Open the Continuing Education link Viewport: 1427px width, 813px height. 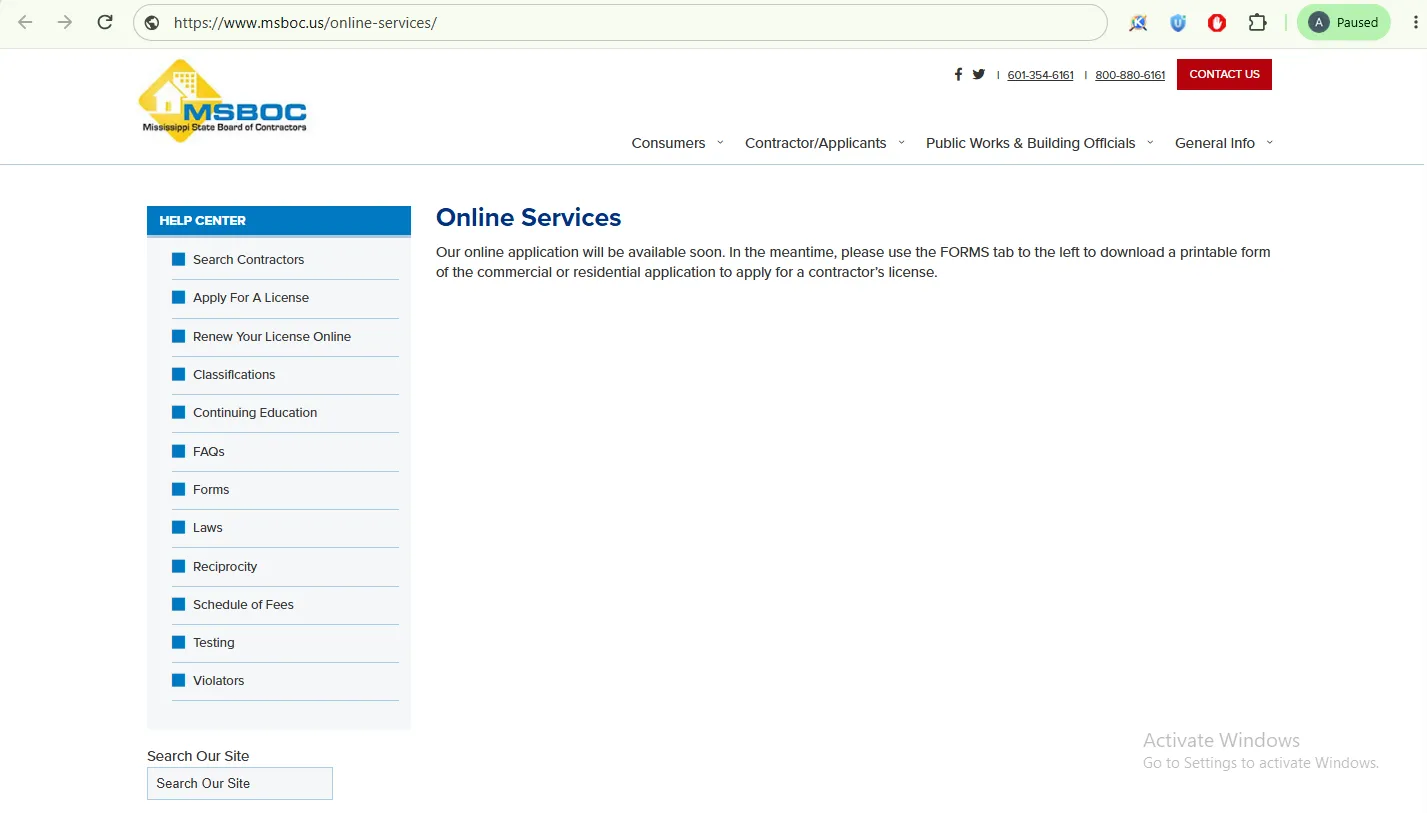pyautogui.click(x=255, y=412)
